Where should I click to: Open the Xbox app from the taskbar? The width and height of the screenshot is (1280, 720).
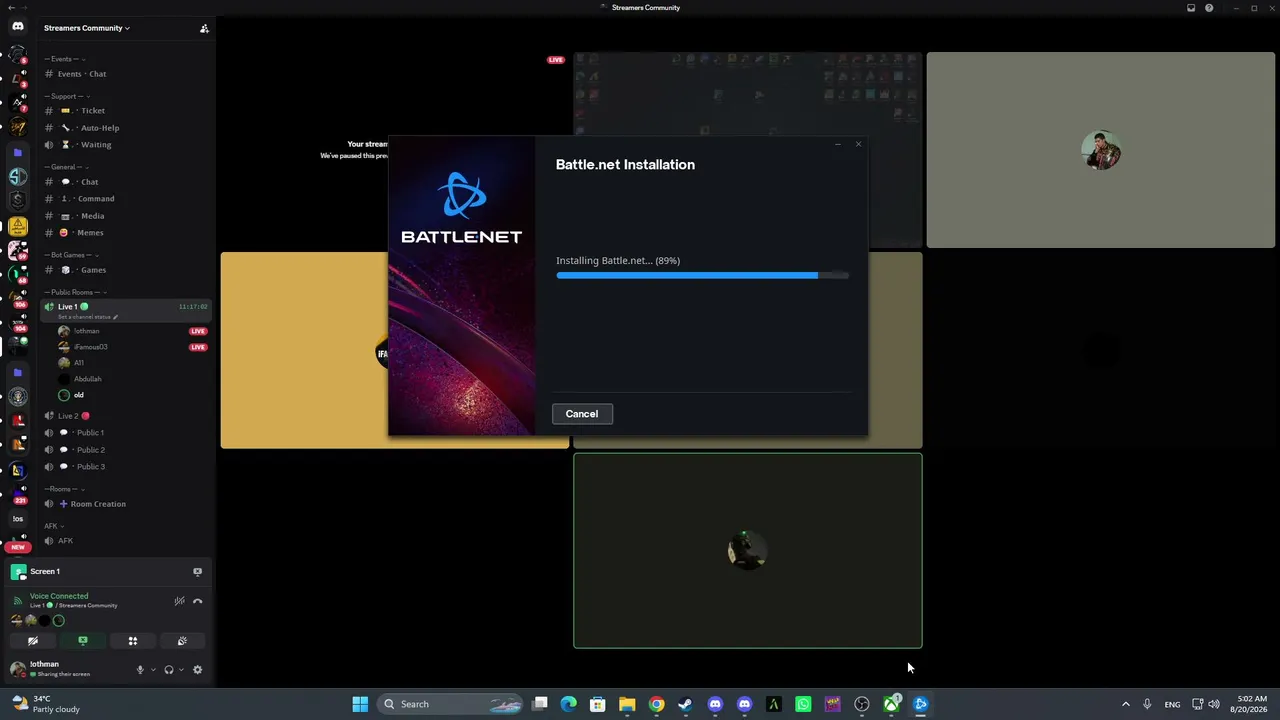pyautogui.click(x=891, y=704)
